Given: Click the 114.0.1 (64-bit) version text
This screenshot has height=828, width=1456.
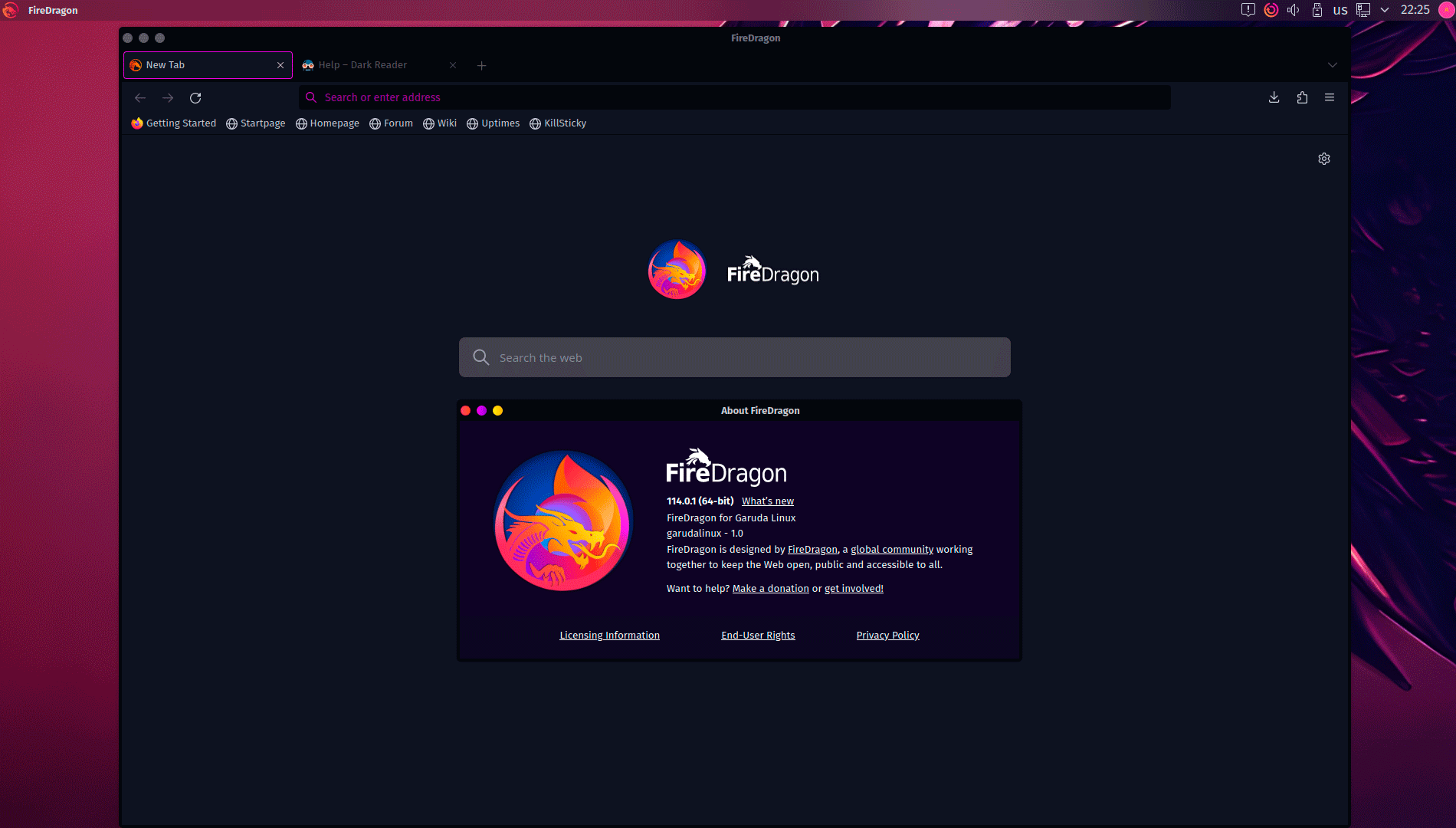Looking at the screenshot, I should pyautogui.click(x=700, y=501).
